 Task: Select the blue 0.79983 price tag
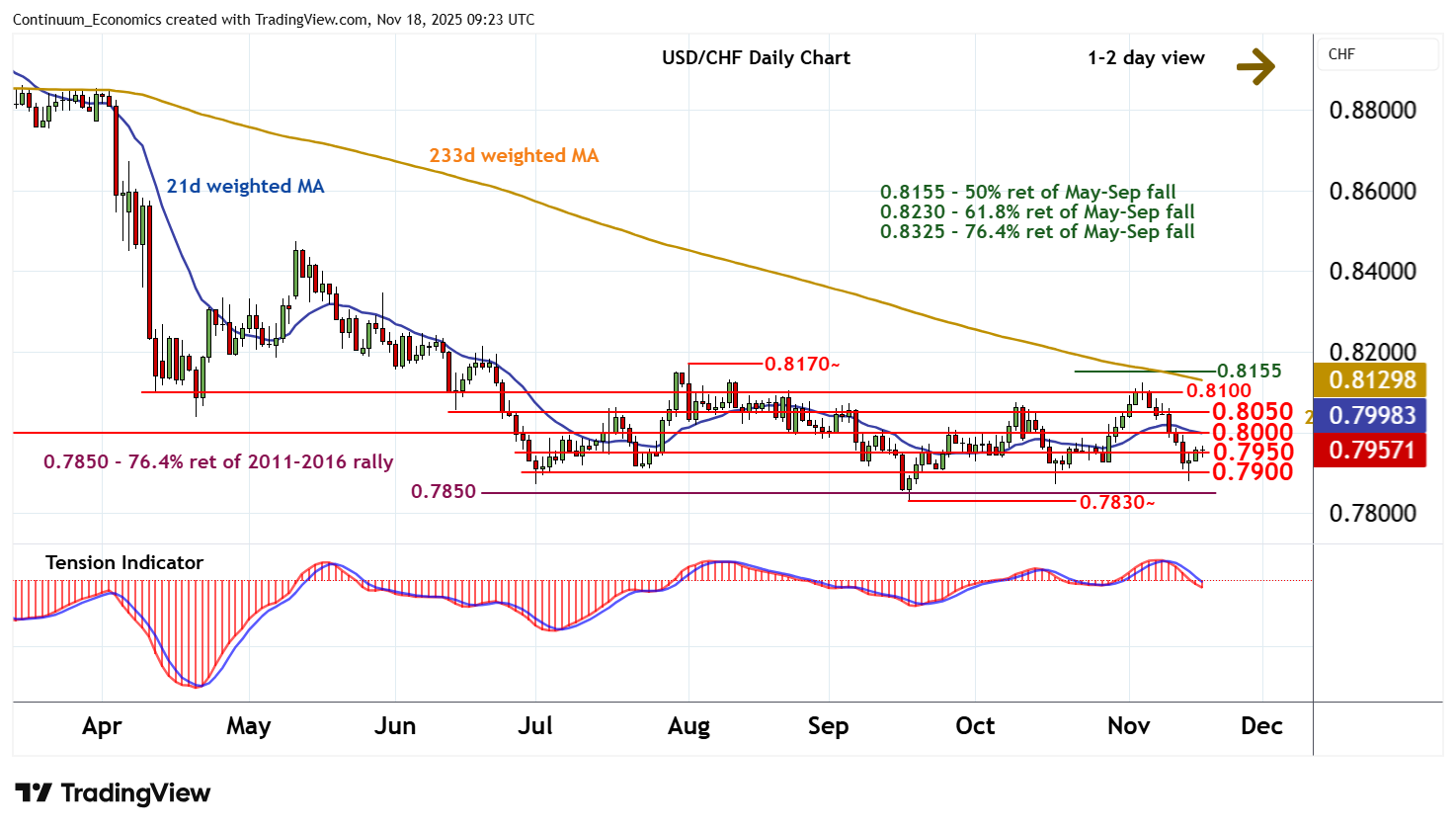(x=1371, y=415)
